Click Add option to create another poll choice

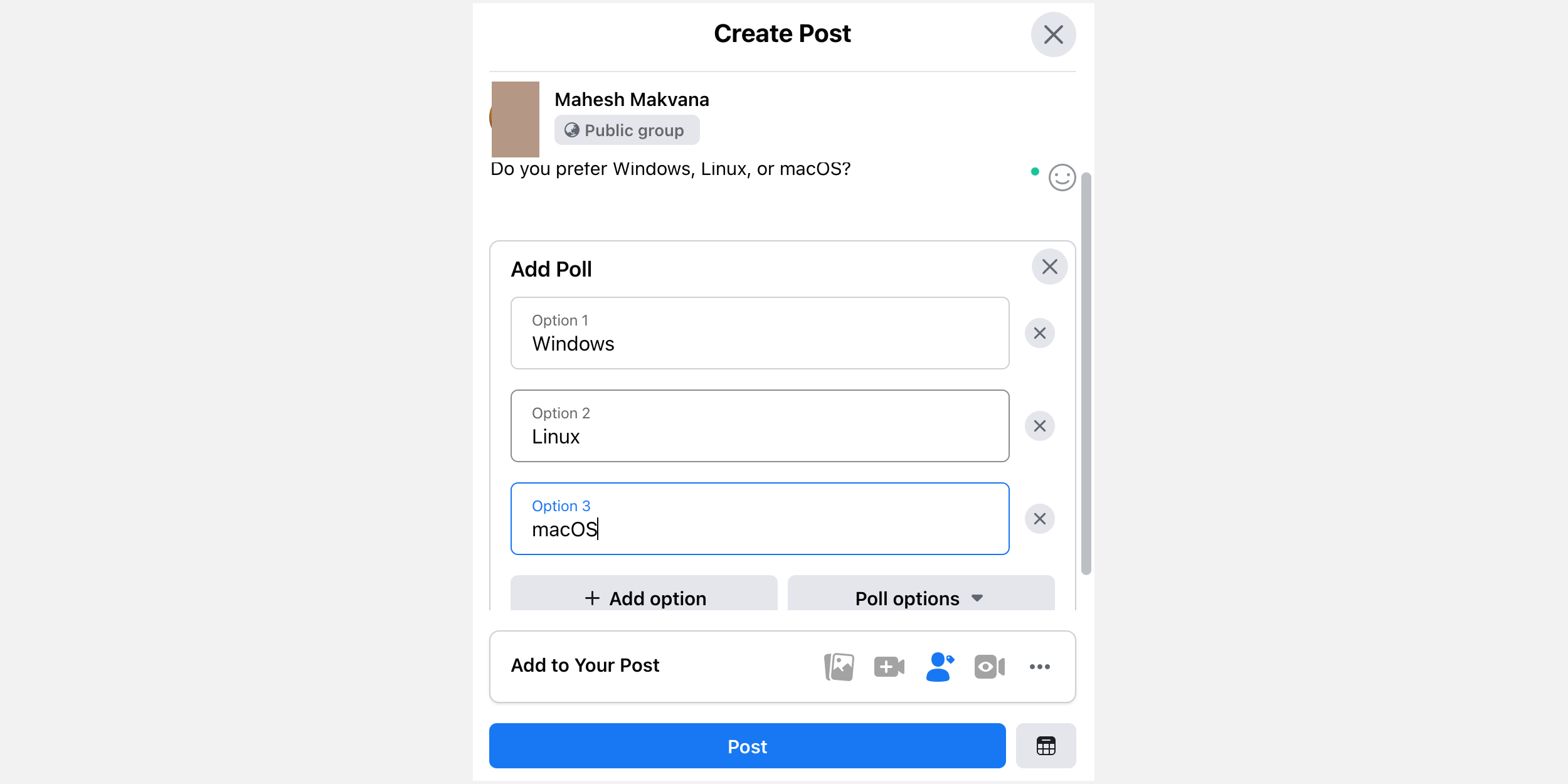pos(644,598)
